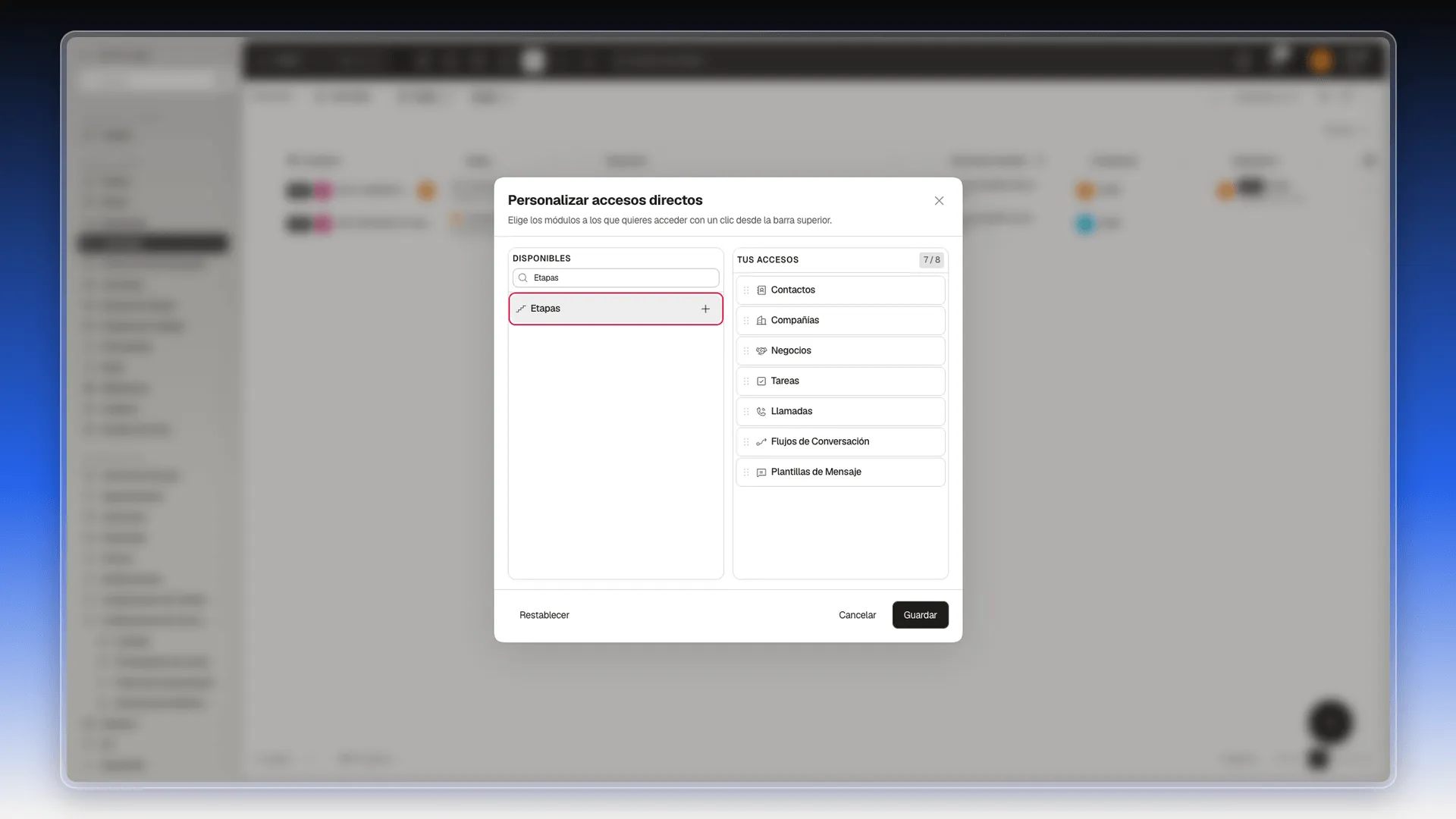Viewport: 1456px width, 819px height.
Task: Save shortcuts with the Guardar button
Action: coord(920,615)
